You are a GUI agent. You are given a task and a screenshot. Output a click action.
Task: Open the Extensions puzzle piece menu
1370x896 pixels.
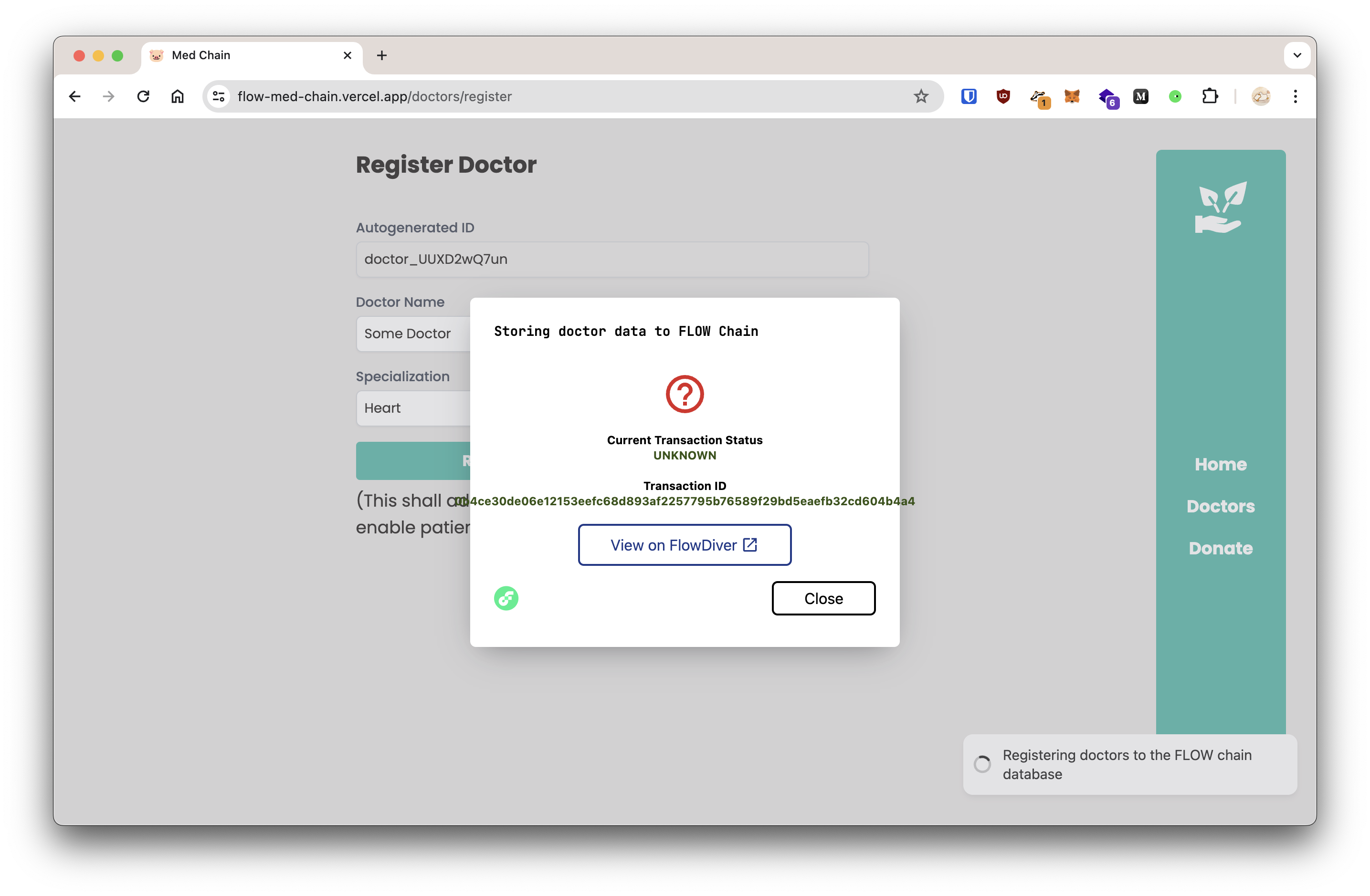(x=1210, y=97)
